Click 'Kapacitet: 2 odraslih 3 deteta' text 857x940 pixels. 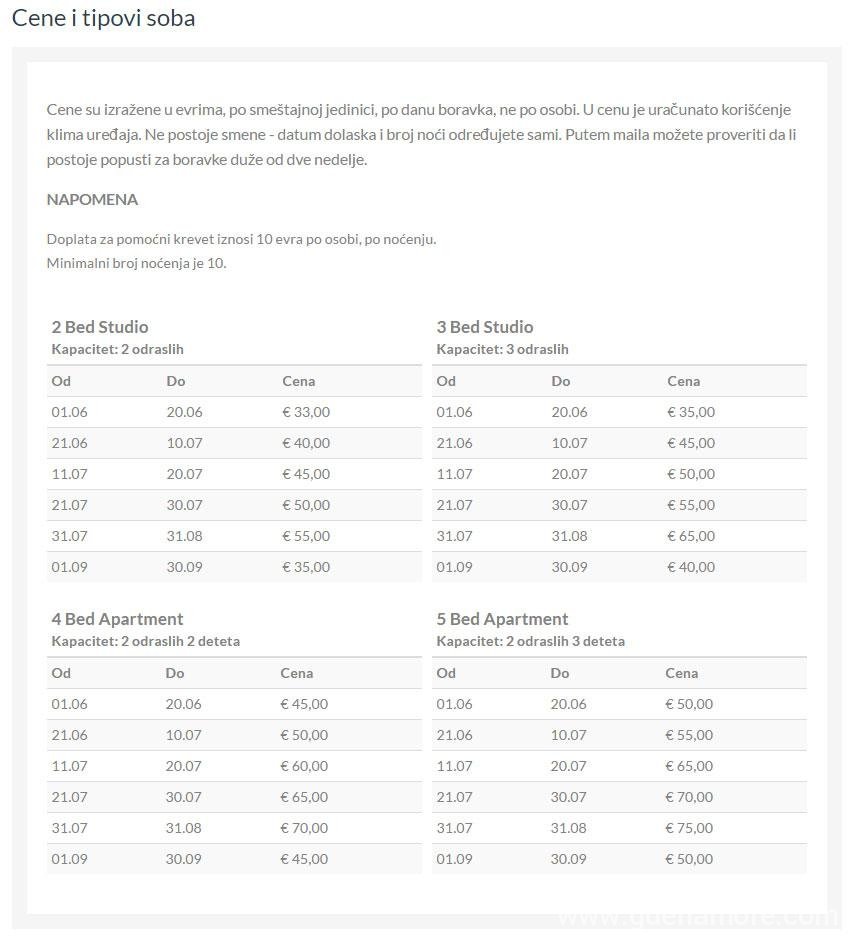pos(530,641)
